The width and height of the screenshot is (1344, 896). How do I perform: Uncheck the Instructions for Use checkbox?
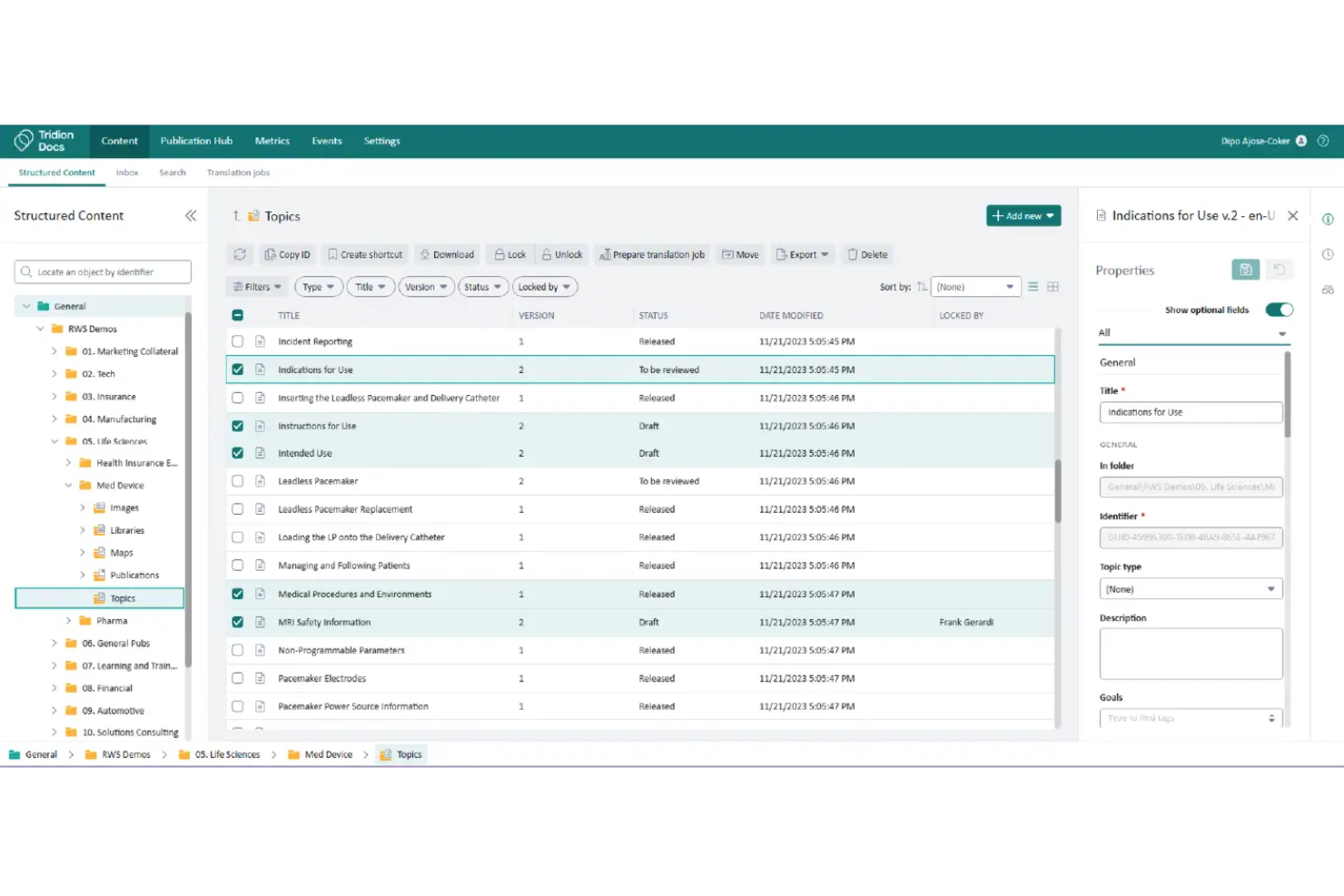pyautogui.click(x=238, y=426)
